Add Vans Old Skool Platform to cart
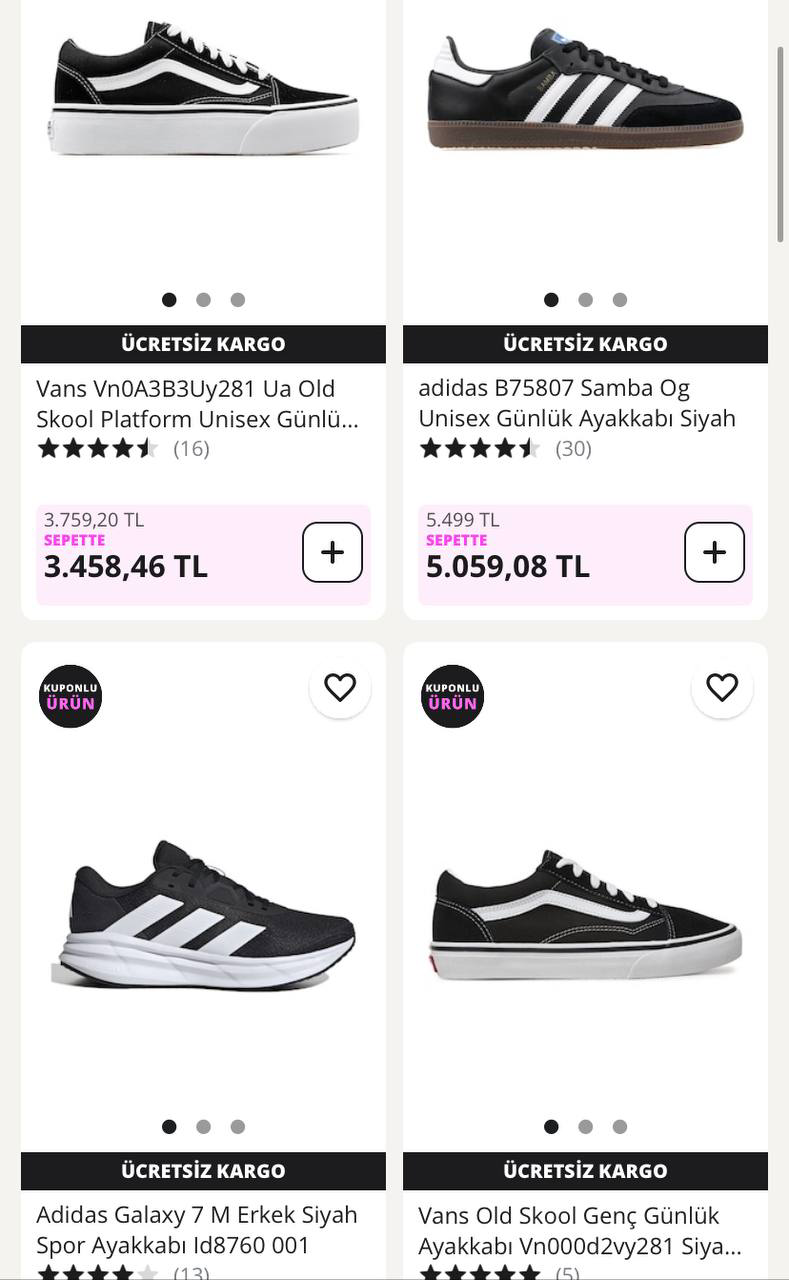The image size is (789, 1280). pyautogui.click(x=332, y=552)
